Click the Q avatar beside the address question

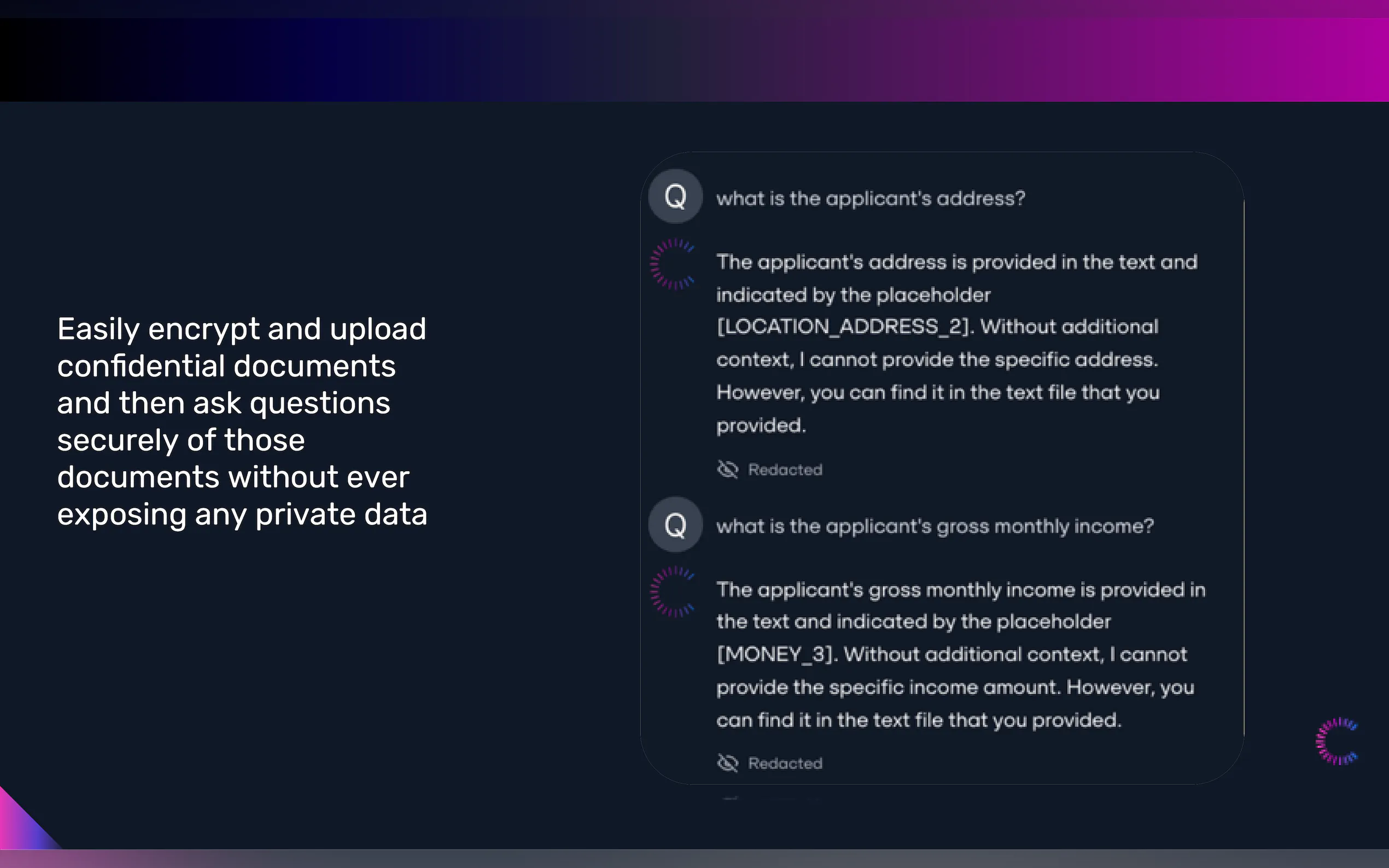[x=675, y=196]
